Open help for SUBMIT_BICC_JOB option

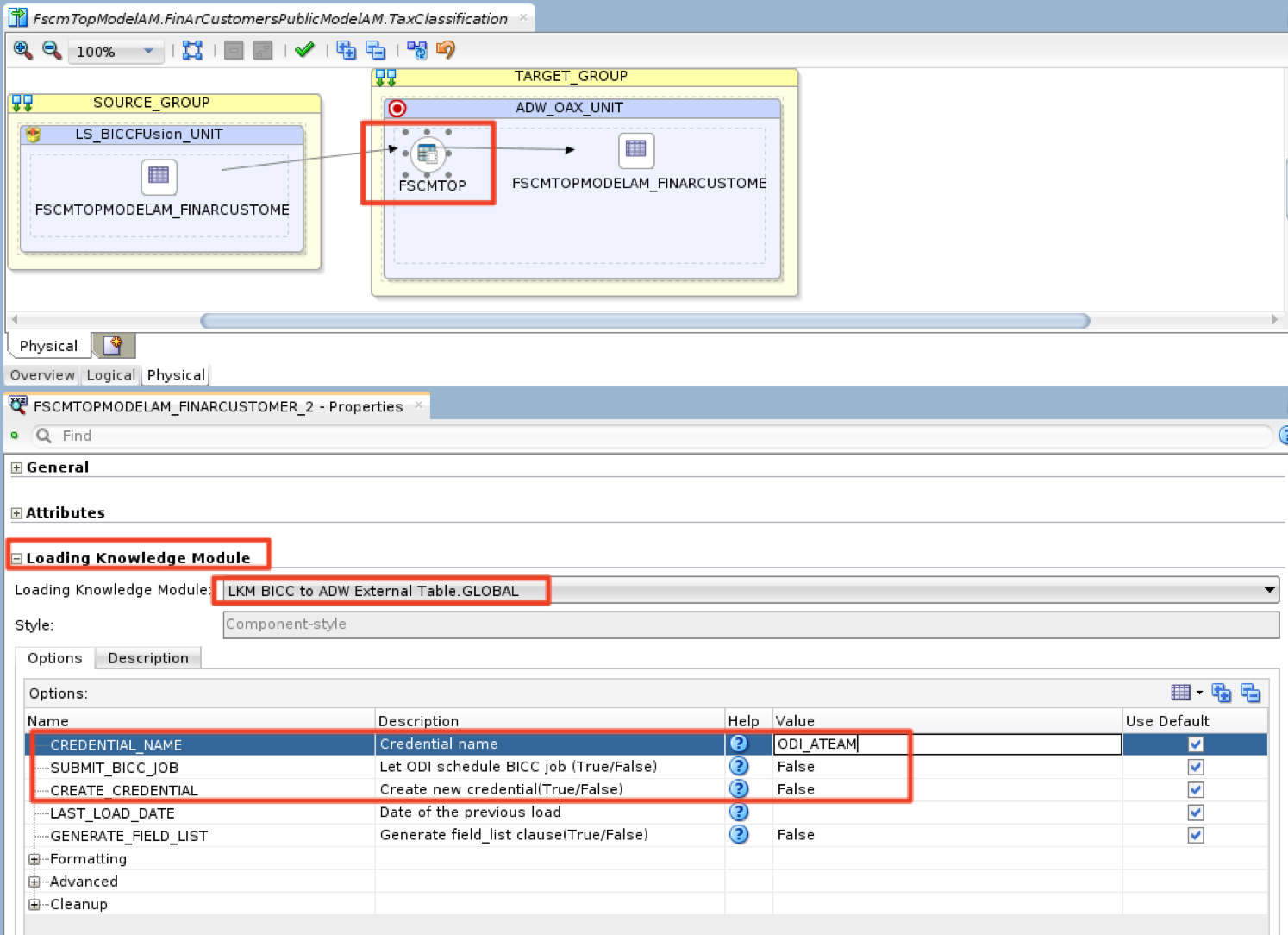739,767
